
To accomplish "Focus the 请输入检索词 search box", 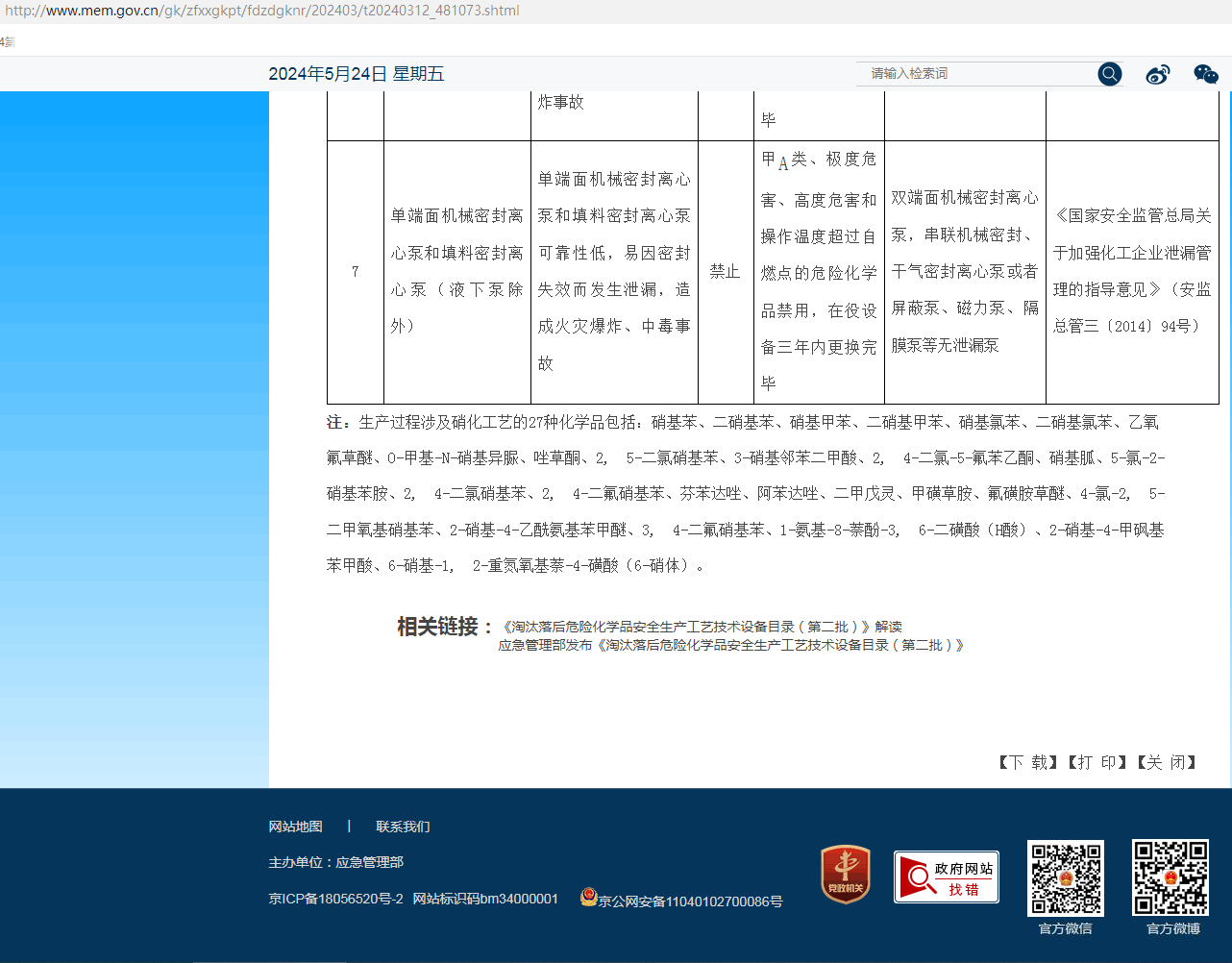I will pyautogui.click(x=975, y=74).
